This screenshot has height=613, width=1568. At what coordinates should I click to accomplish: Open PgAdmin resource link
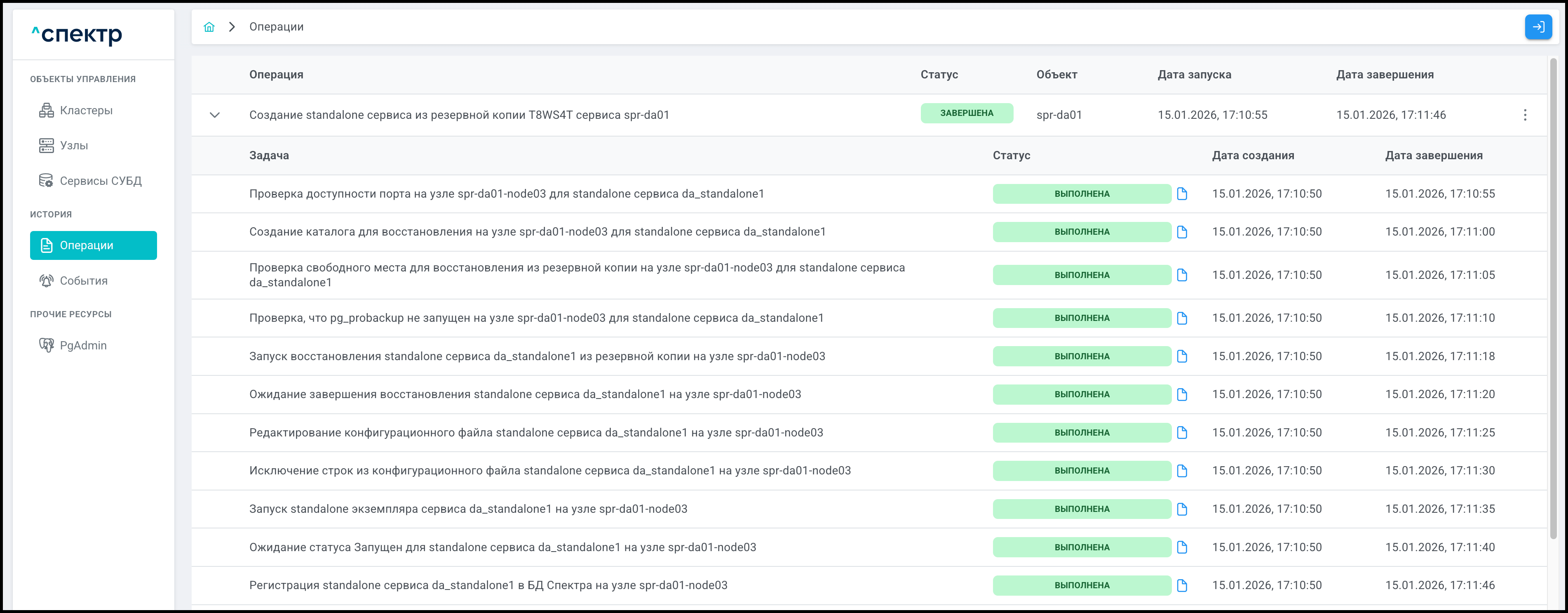click(83, 346)
